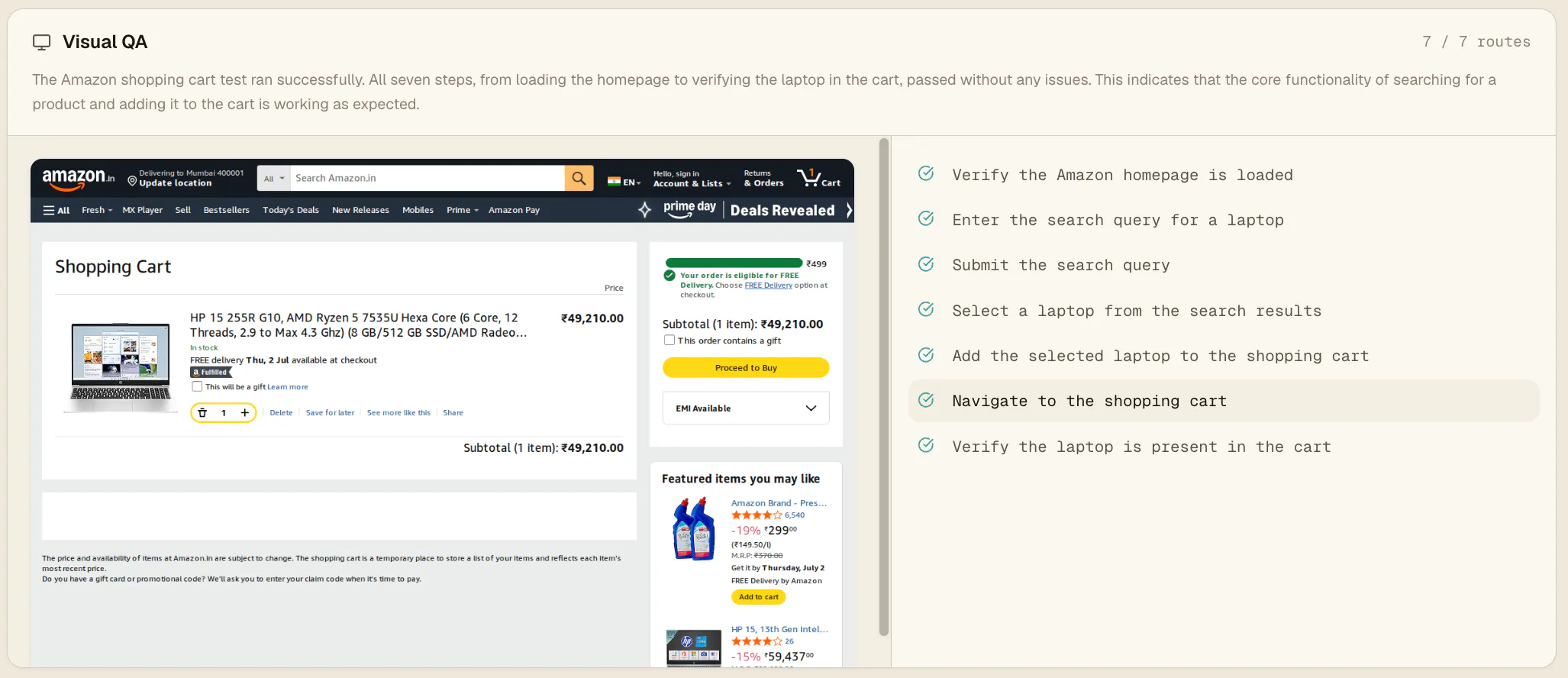Screen dimensions: 1568x678
Task: Click the Visual QA monitor icon
Action: (x=42, y=42)
